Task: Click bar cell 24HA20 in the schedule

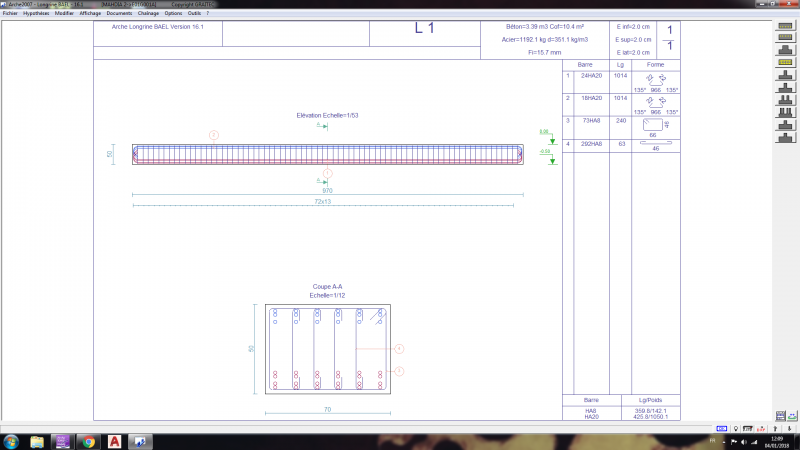Action: pyautogui.click(x=591, y=76)
